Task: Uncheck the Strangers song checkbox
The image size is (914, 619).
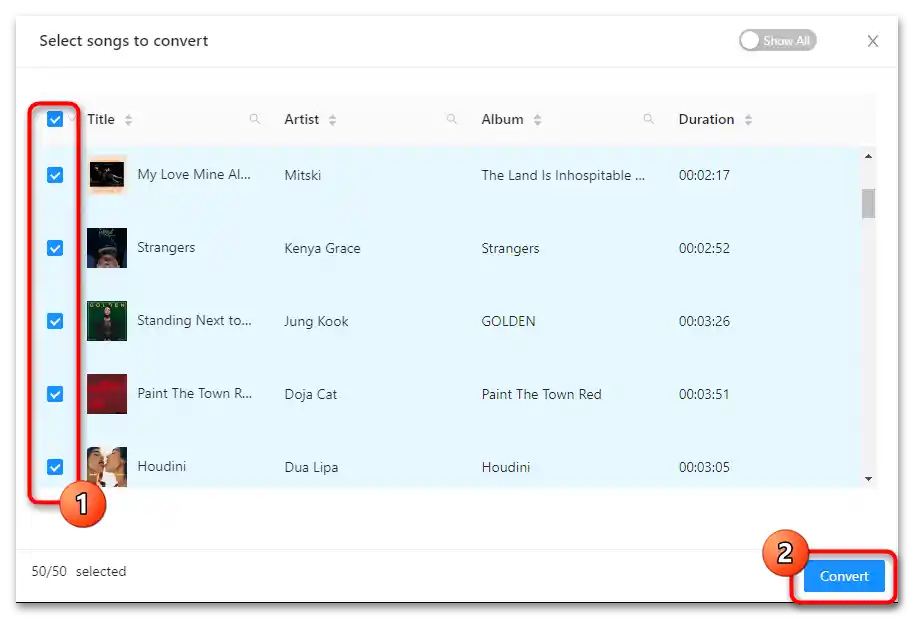Action: (x=55, y=248)
